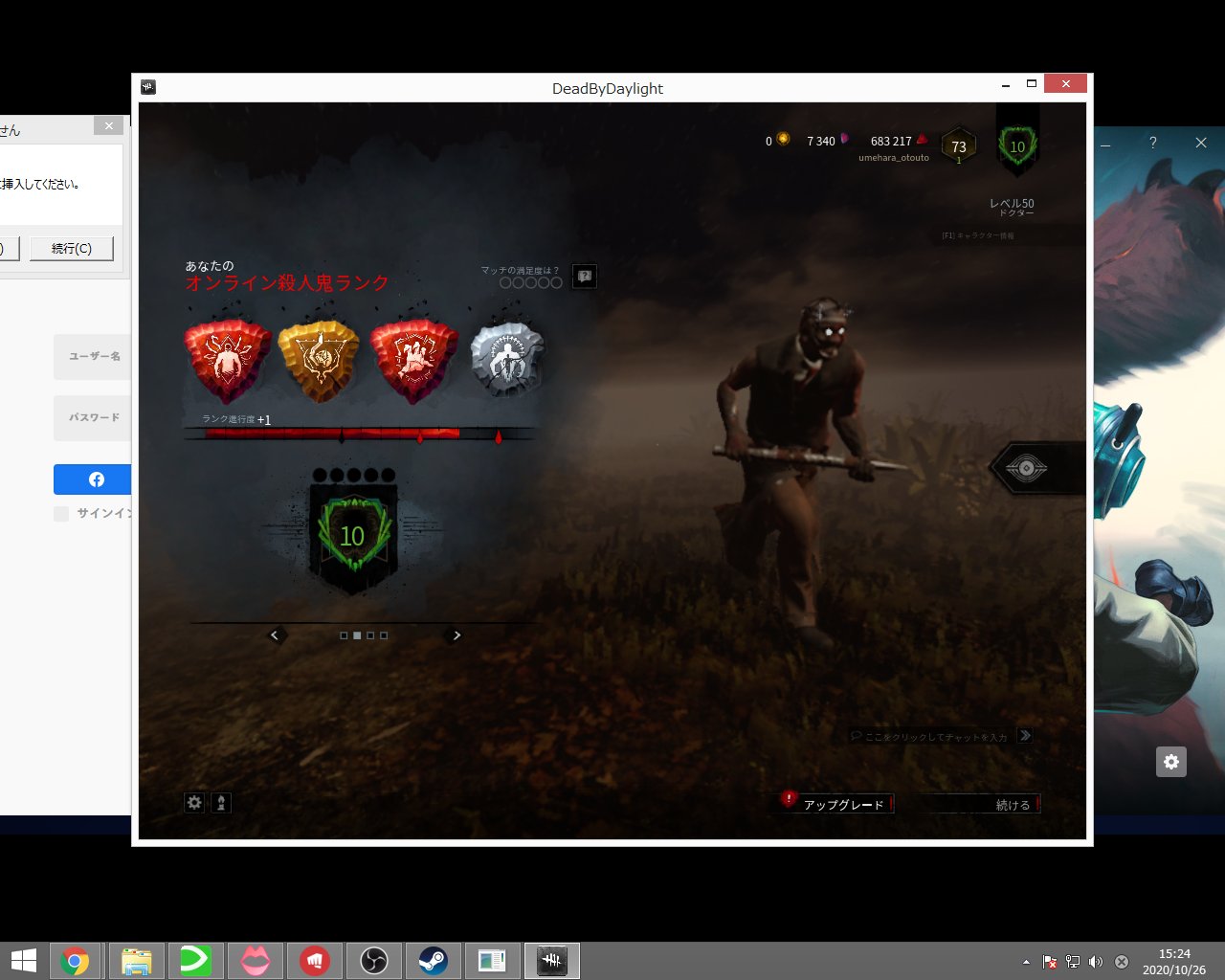Image resolution: width=1225 pixels, height=980 pixels.
Task: Click the Windows Start button
Action: point(23,961)
